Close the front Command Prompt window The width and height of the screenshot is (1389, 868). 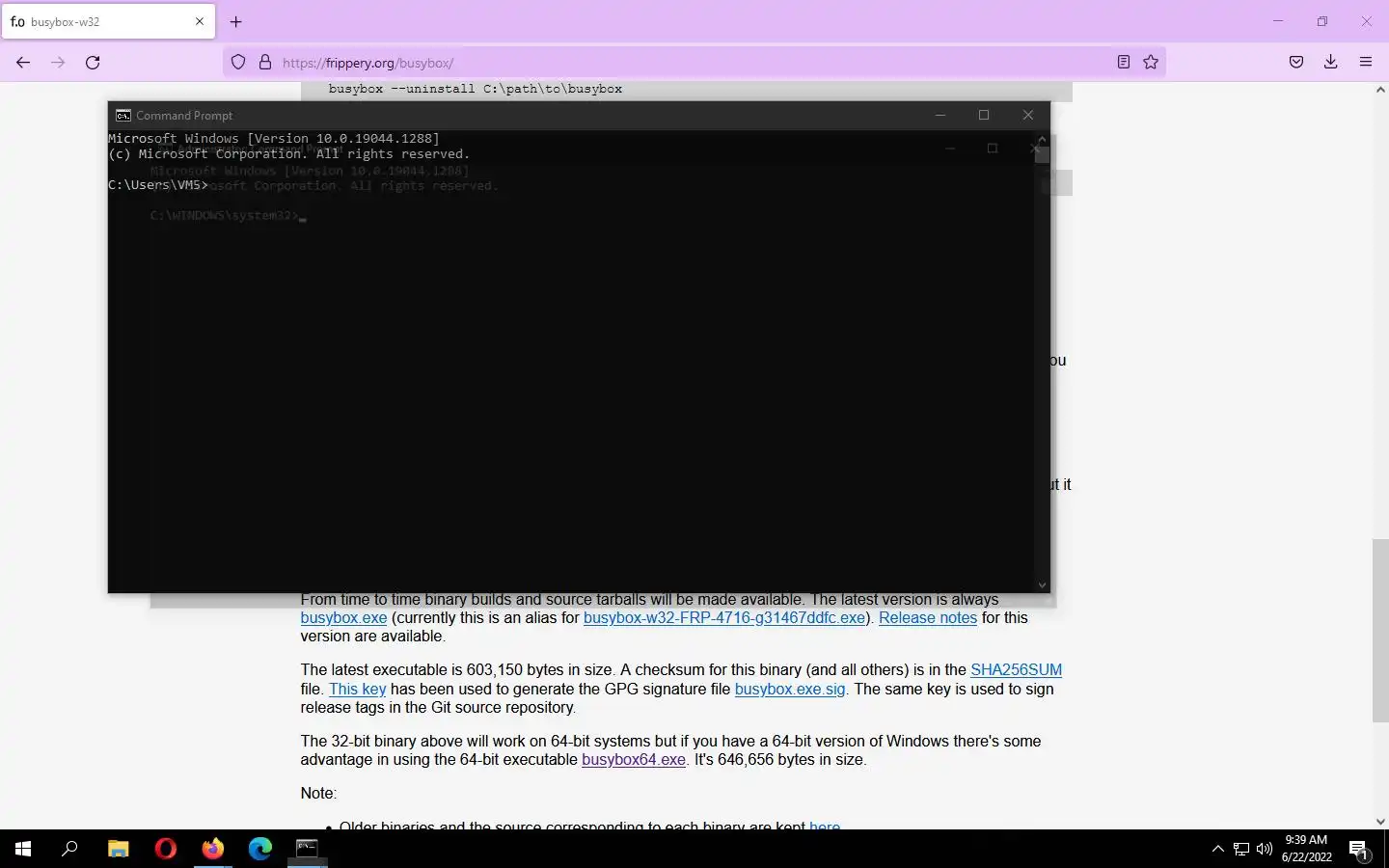click(1028, 115)
